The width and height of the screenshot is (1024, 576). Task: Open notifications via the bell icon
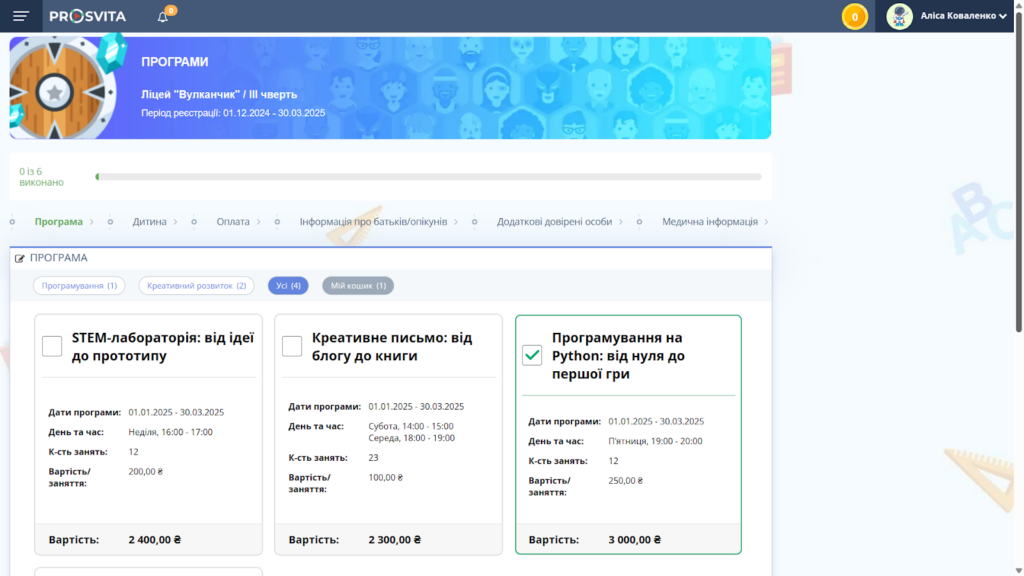[160, 15]
